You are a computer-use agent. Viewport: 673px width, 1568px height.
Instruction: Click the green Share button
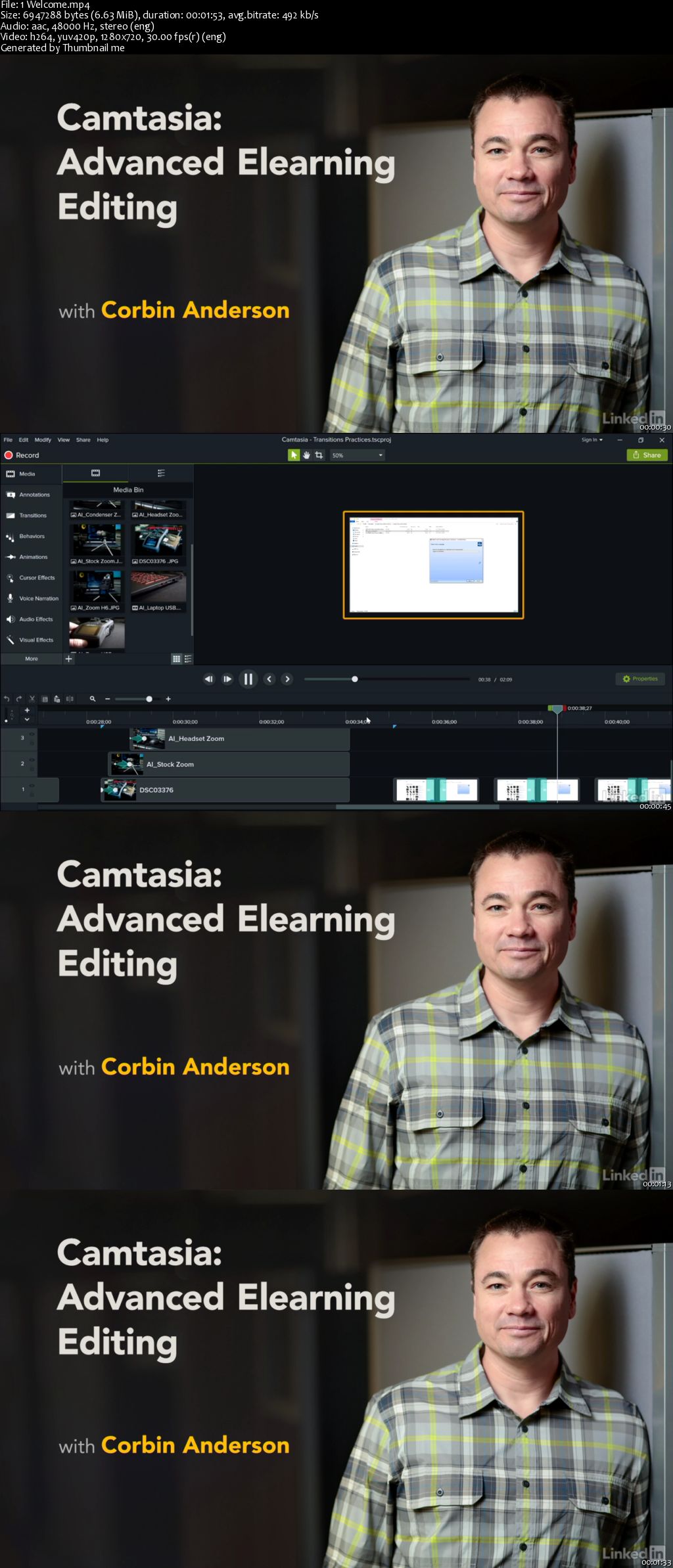point(647,455)
